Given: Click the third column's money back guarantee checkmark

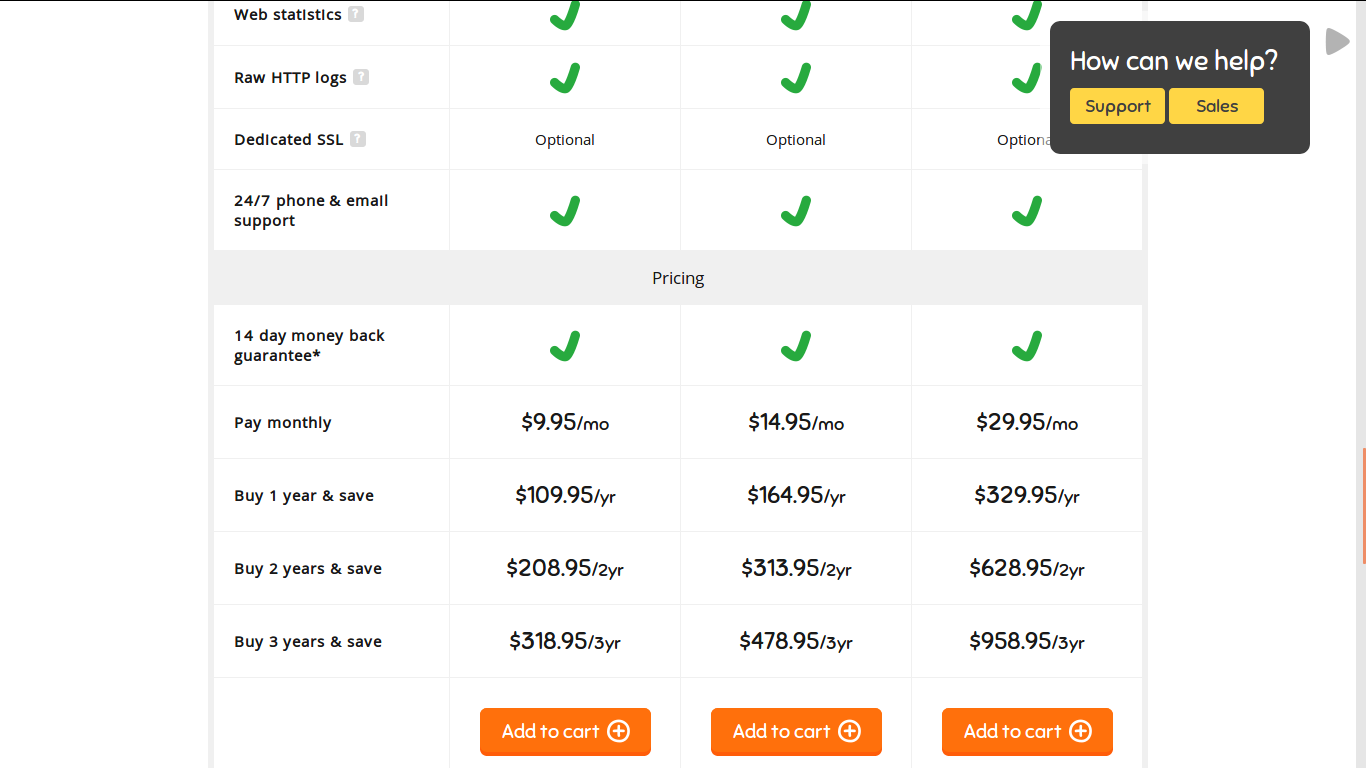Looking at the screenshot, I should click(1027, 346).
